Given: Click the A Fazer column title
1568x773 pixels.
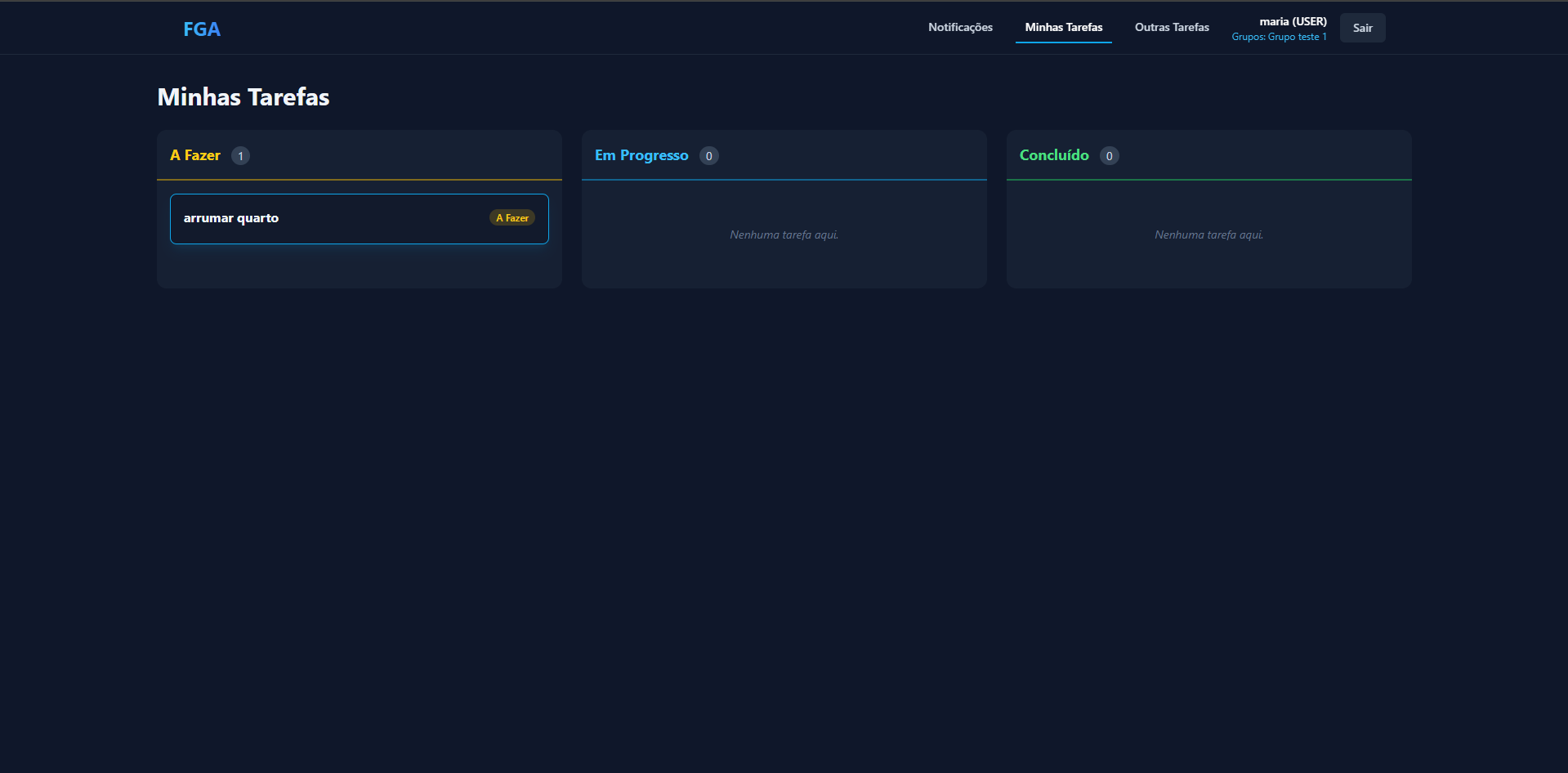Looking at the screenshot, I should coord(195,155).
